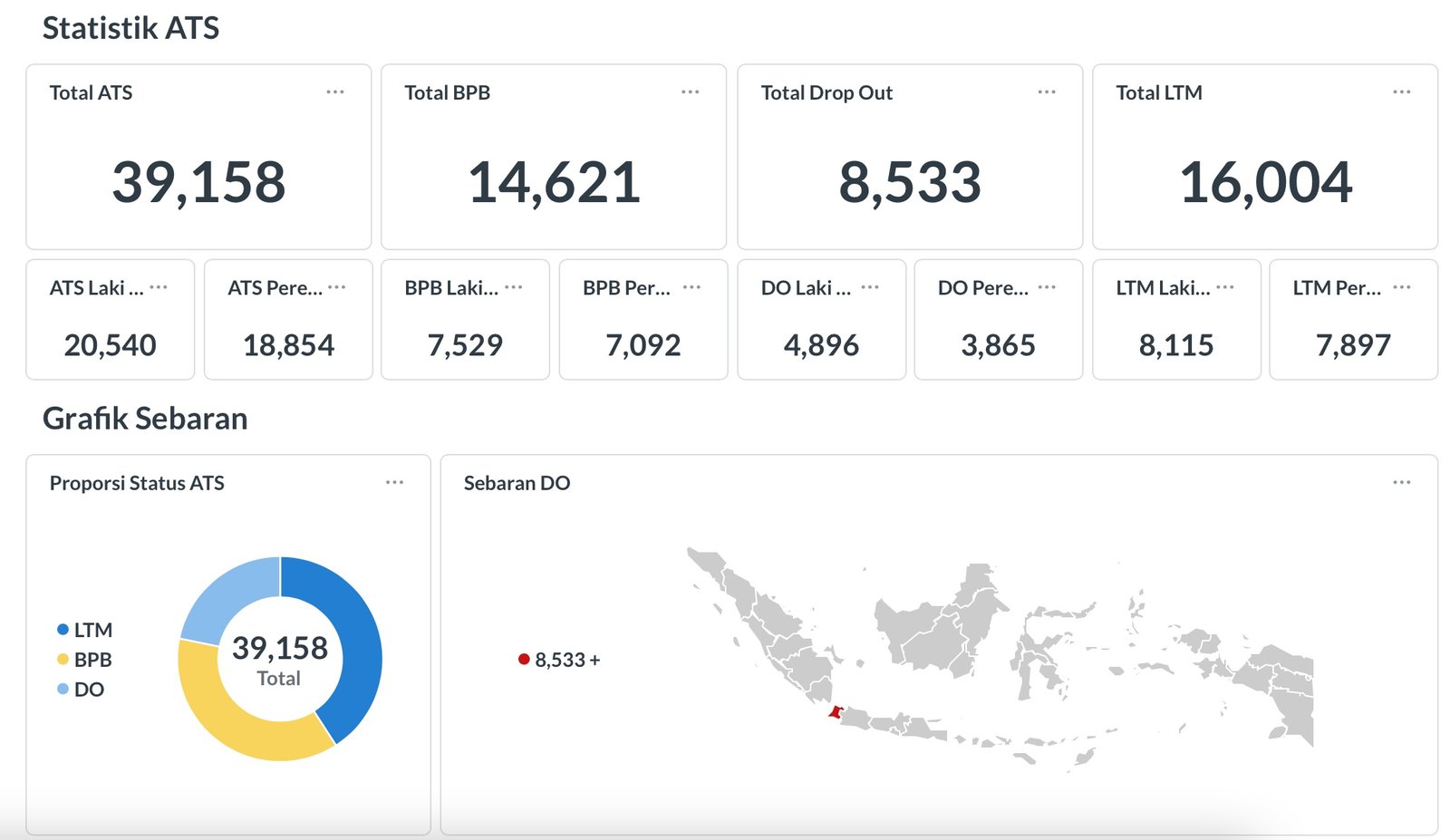Open the Total BPB card ellipsis menu
1450x840 pixels.
point(691,92)
